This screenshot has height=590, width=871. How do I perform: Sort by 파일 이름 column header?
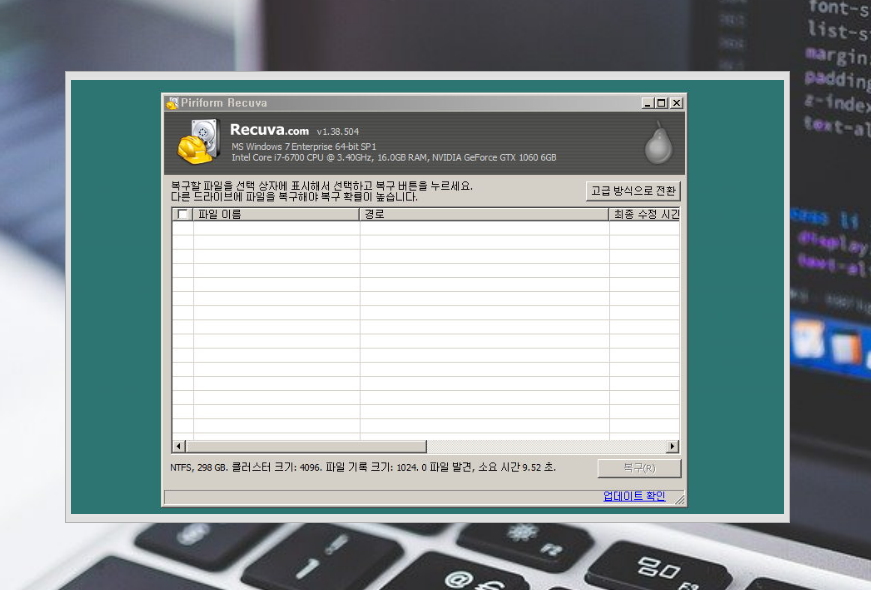point(276,214)
